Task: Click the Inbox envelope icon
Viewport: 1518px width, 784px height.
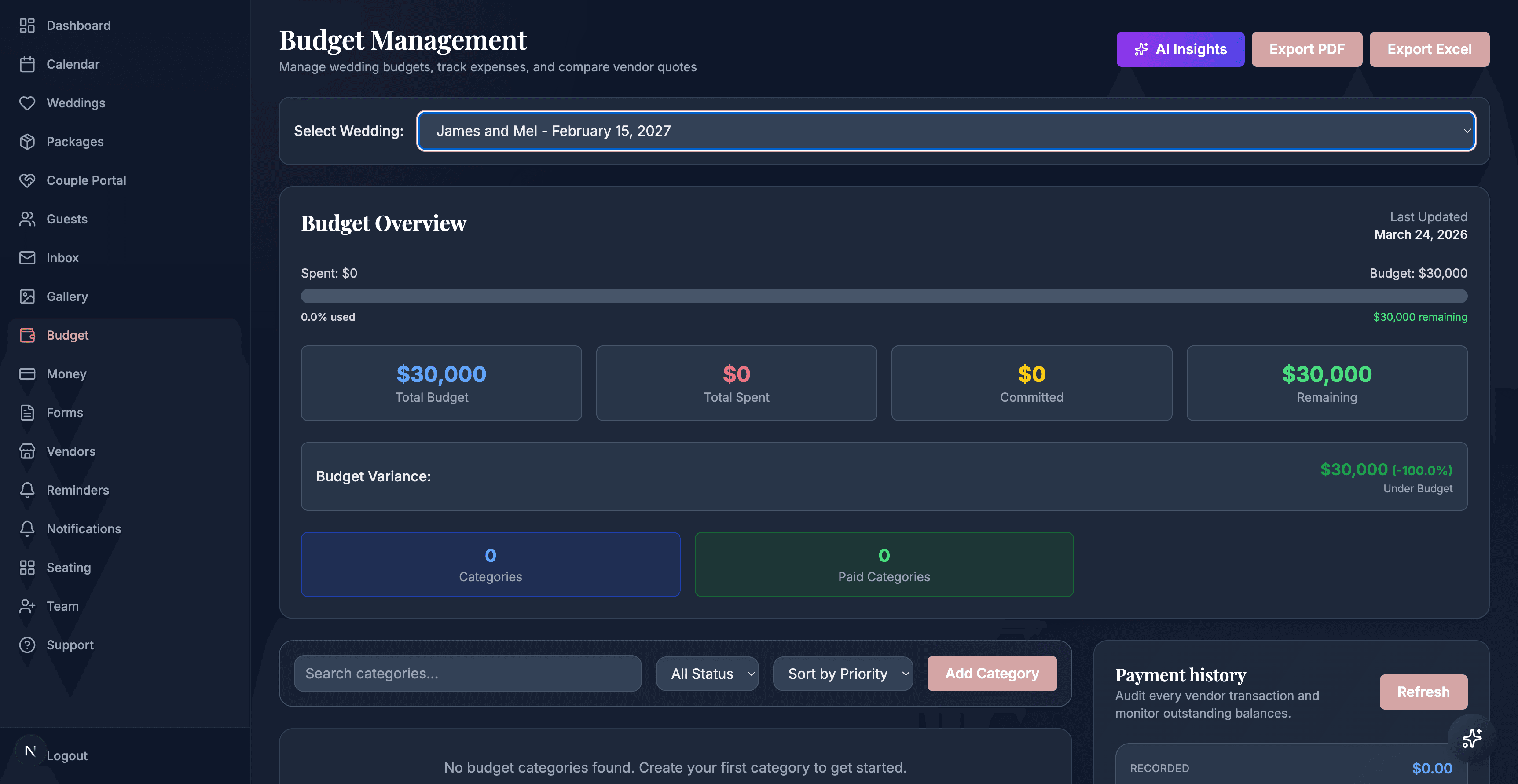Action: pos(28,257)
